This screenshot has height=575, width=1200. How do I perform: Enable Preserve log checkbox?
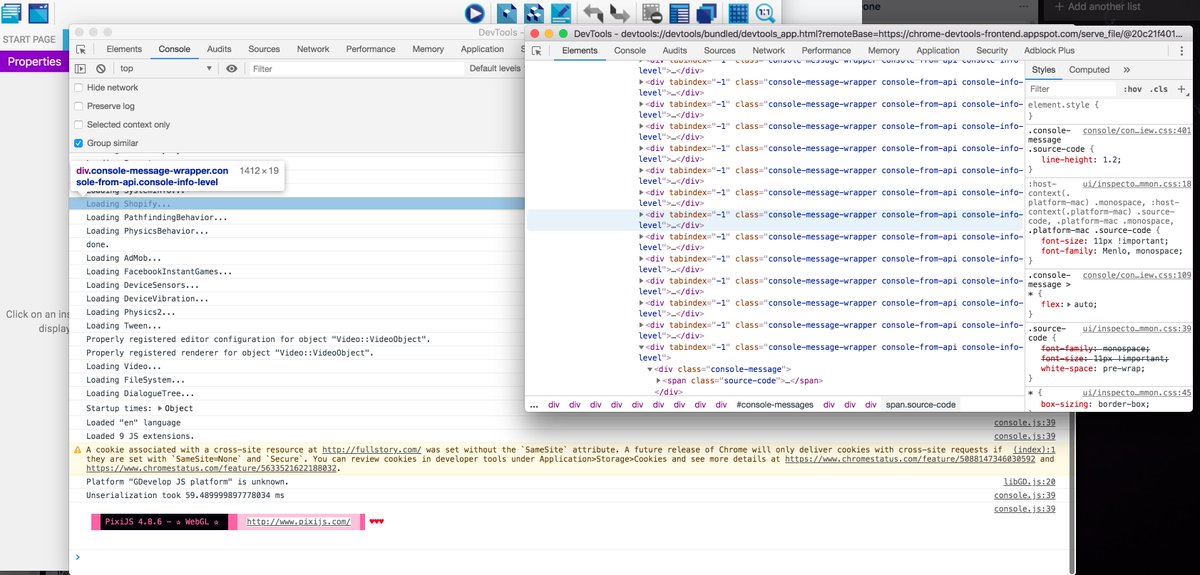(x=79, y=106)
